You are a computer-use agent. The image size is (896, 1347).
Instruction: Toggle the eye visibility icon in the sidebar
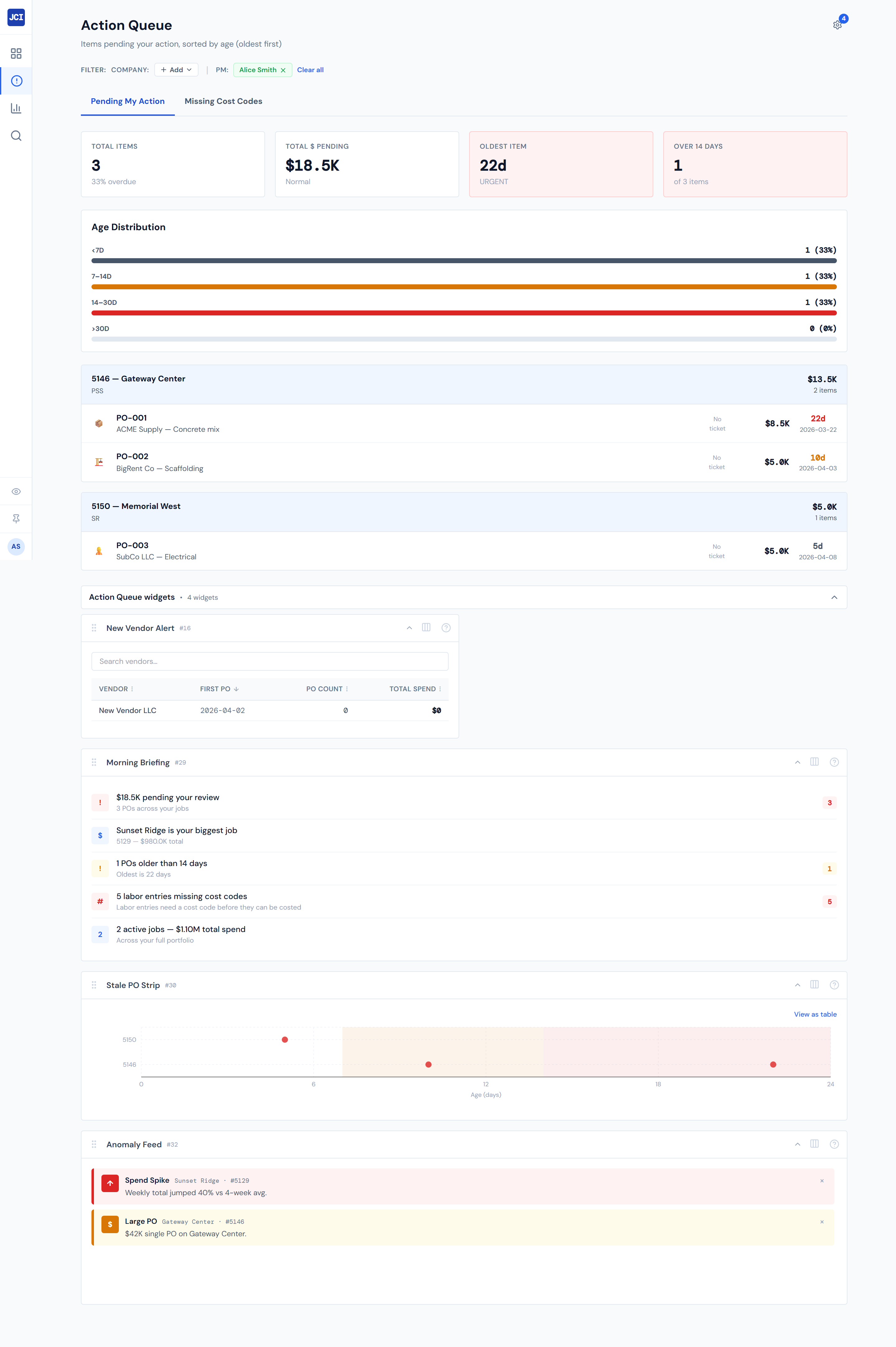[16, 491]
